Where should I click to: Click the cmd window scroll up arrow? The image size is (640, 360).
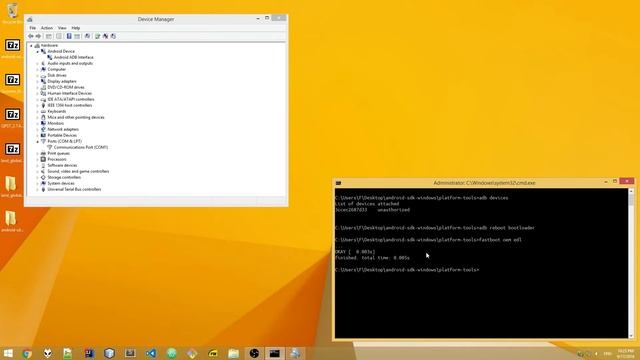[x=631, y=191]
